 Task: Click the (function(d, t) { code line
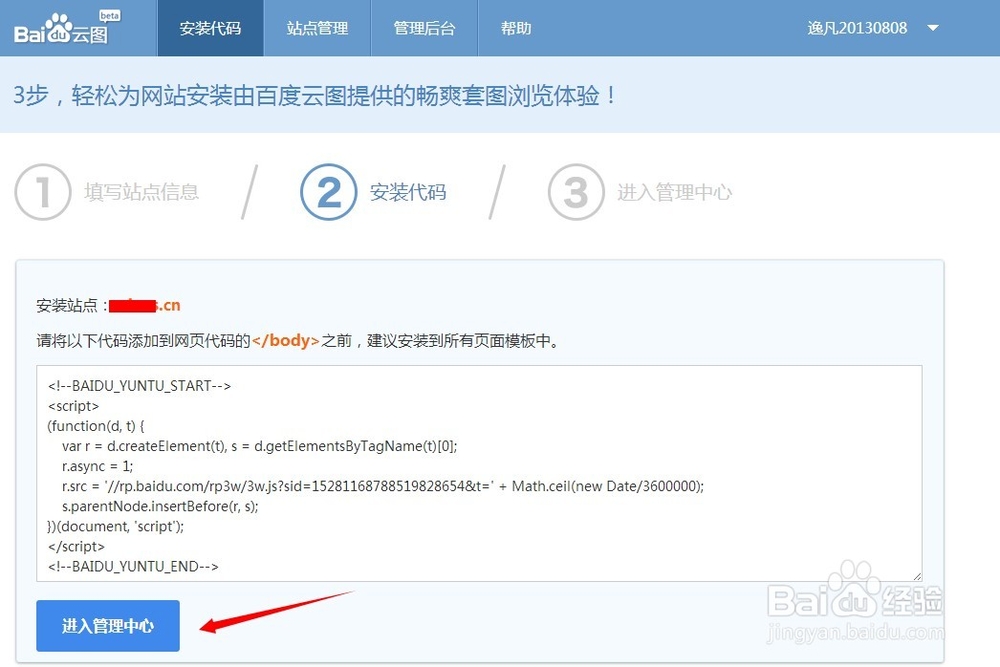[96, 426]
